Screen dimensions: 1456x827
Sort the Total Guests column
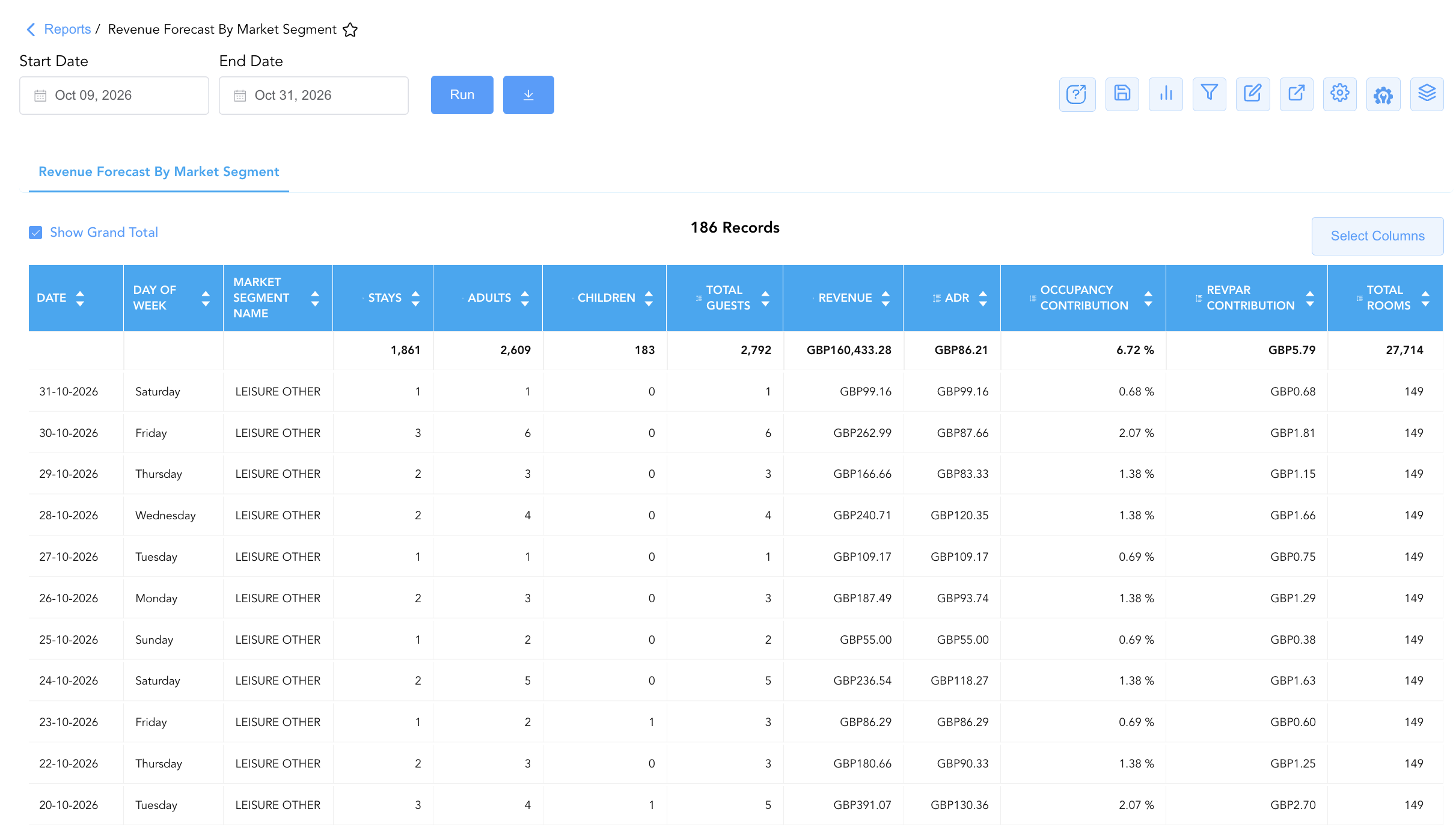click(x=765, y=298)
